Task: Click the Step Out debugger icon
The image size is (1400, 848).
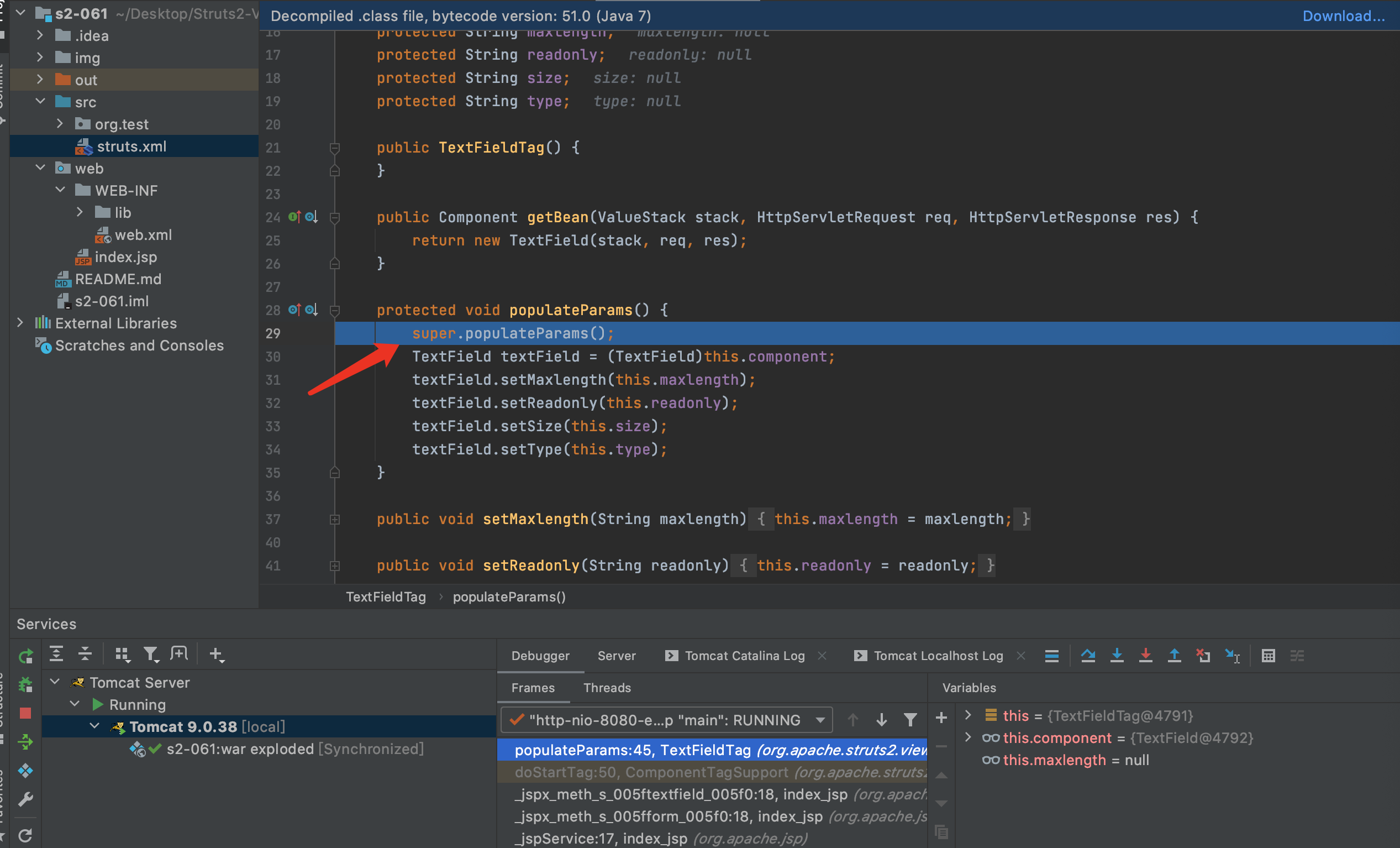Action: (x=1174, y=655)
